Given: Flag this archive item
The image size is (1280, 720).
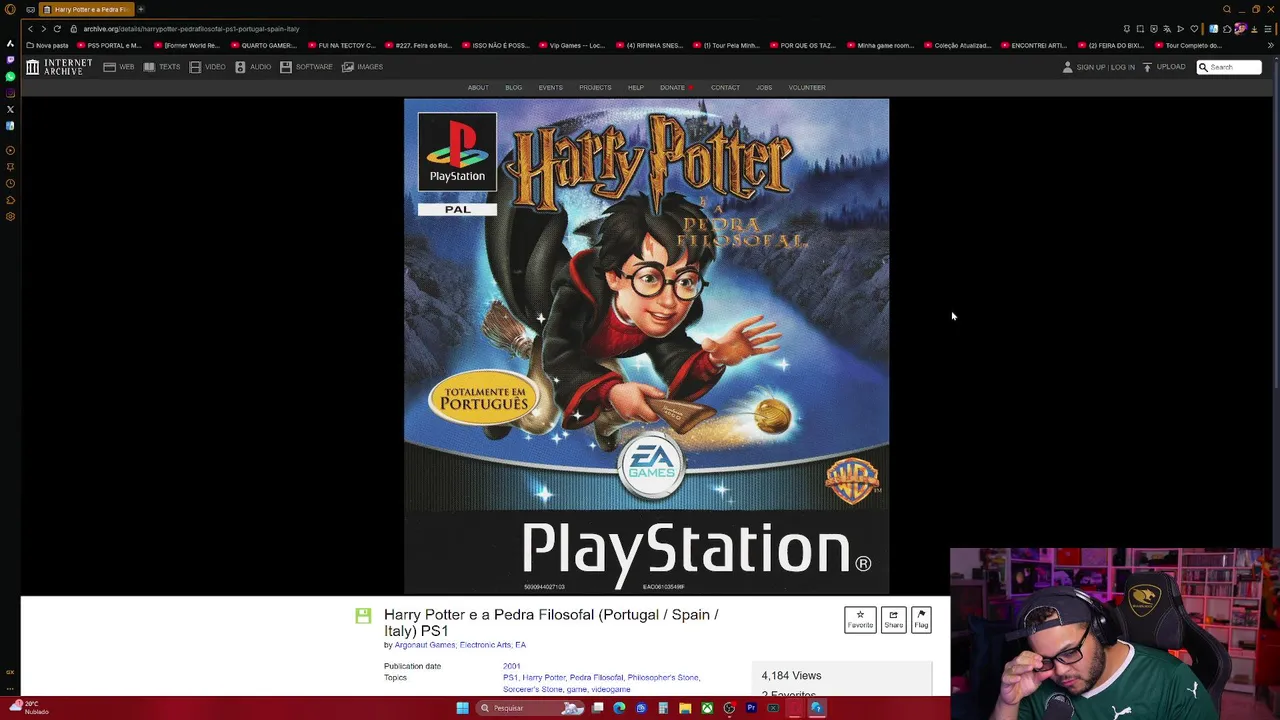Looking at the screenshot, I should point(921,619).
